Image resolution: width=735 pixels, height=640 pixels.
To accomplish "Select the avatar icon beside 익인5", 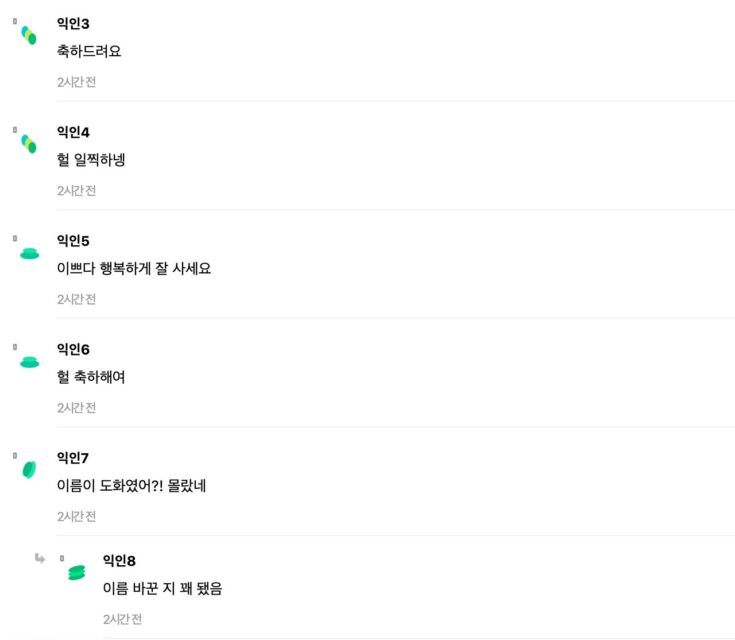I will pos(30,253).
